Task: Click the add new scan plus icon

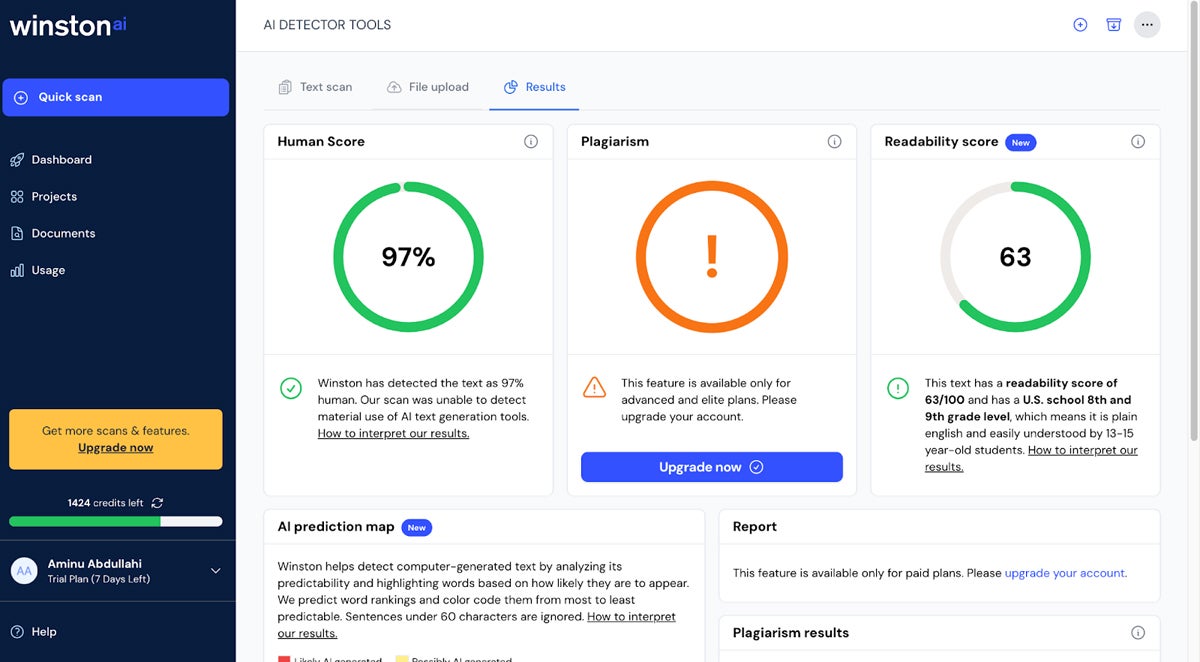Action: pos(1080,25)
